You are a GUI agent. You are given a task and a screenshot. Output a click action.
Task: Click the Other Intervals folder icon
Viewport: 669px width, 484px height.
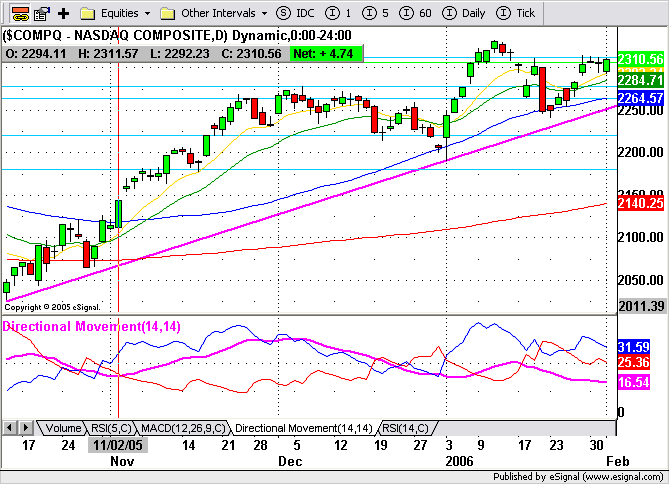(167, 14)
